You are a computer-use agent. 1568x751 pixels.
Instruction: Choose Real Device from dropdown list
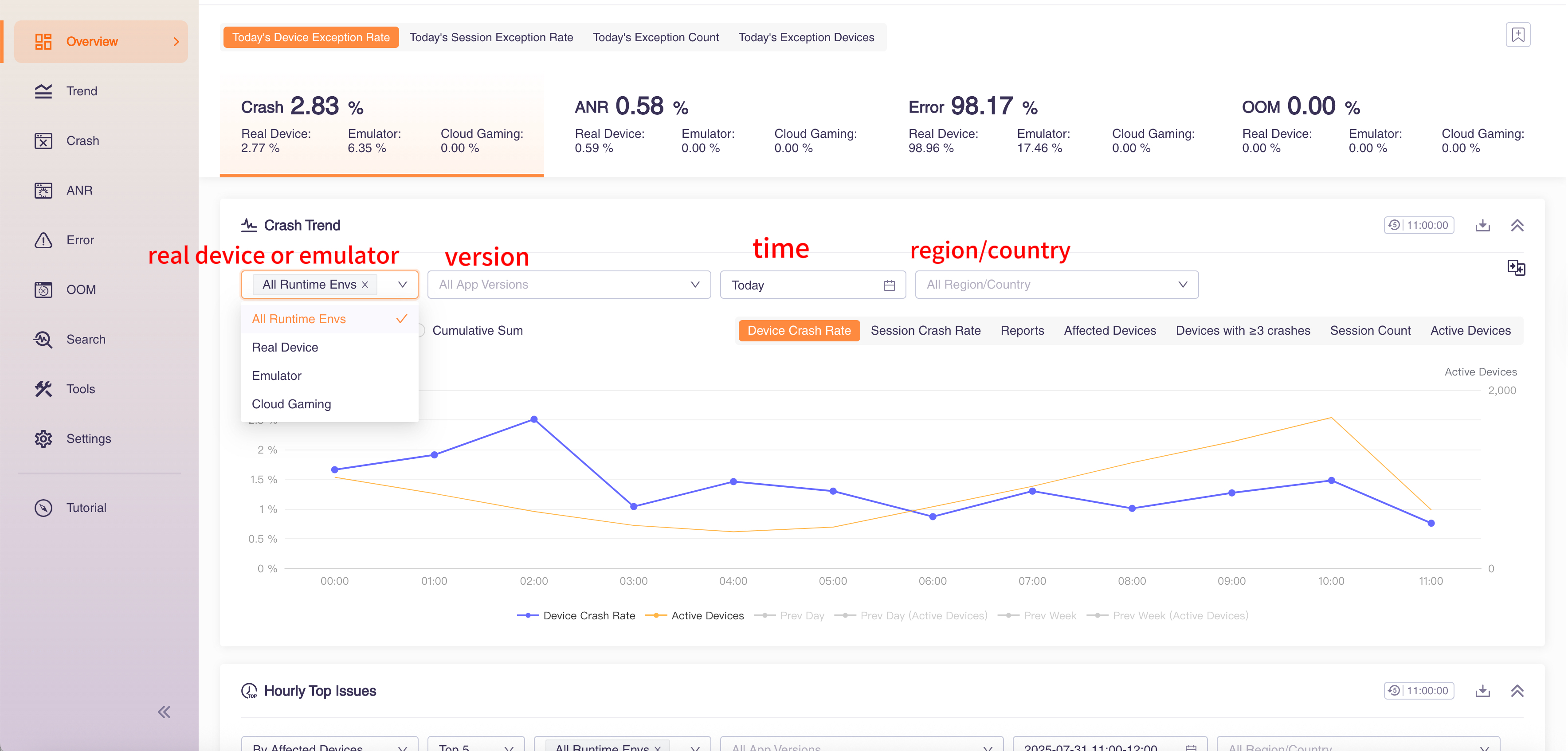(x=329, y=348)
